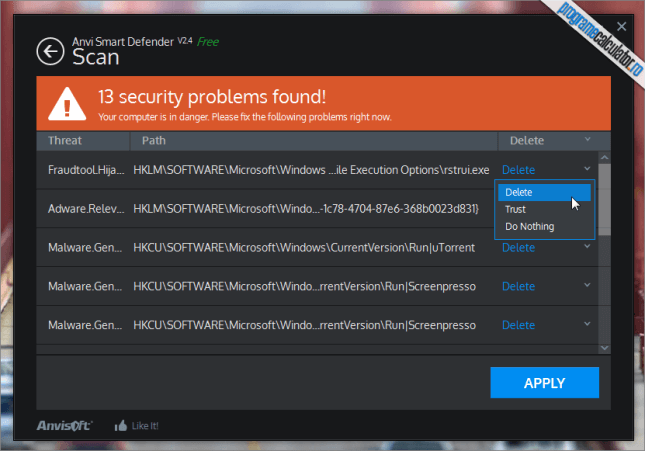Expand action dropdown for the uTorrent row
This screenshot has width=645, height=451.
point(587,246)
